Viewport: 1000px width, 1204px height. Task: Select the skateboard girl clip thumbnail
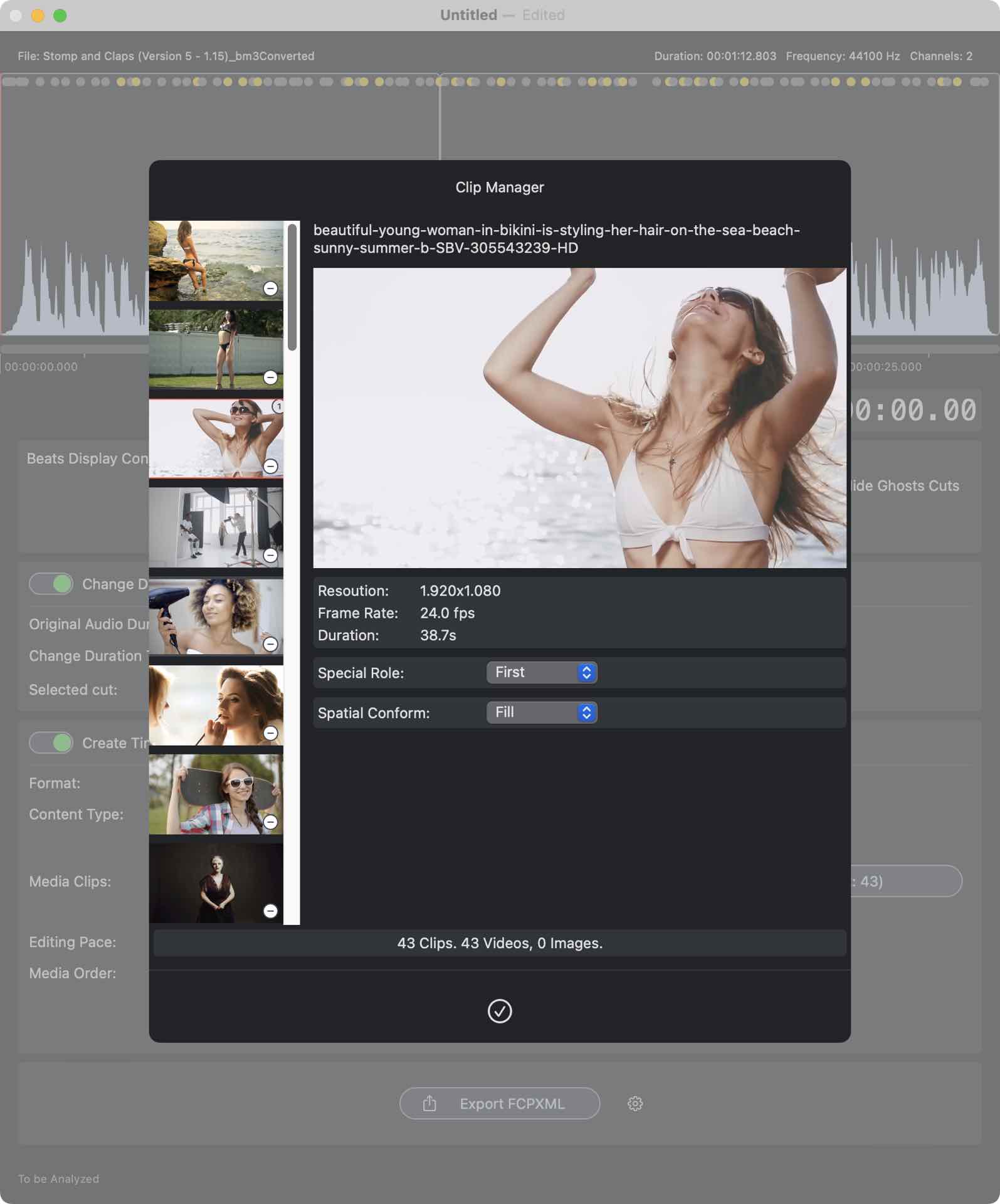point(216,795)
